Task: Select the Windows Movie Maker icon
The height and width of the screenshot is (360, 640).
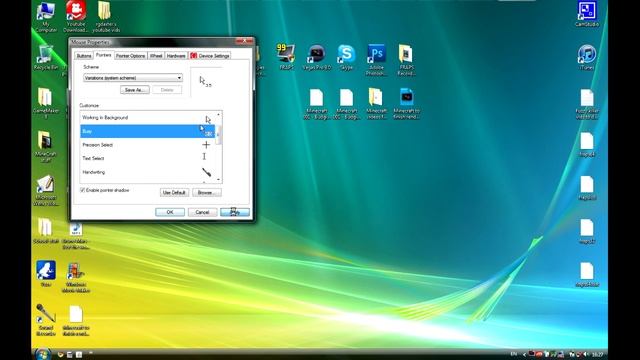Action: (x=76, y=278)
